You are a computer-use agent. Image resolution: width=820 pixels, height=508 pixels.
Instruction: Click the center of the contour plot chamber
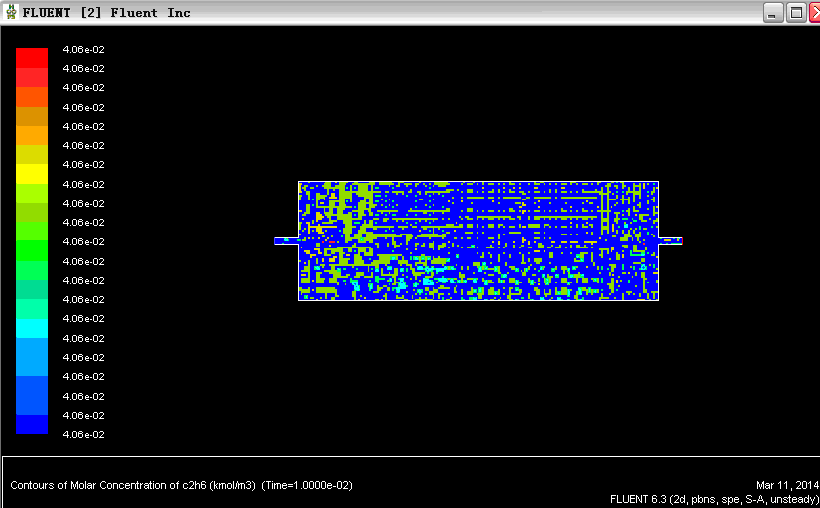478,241
